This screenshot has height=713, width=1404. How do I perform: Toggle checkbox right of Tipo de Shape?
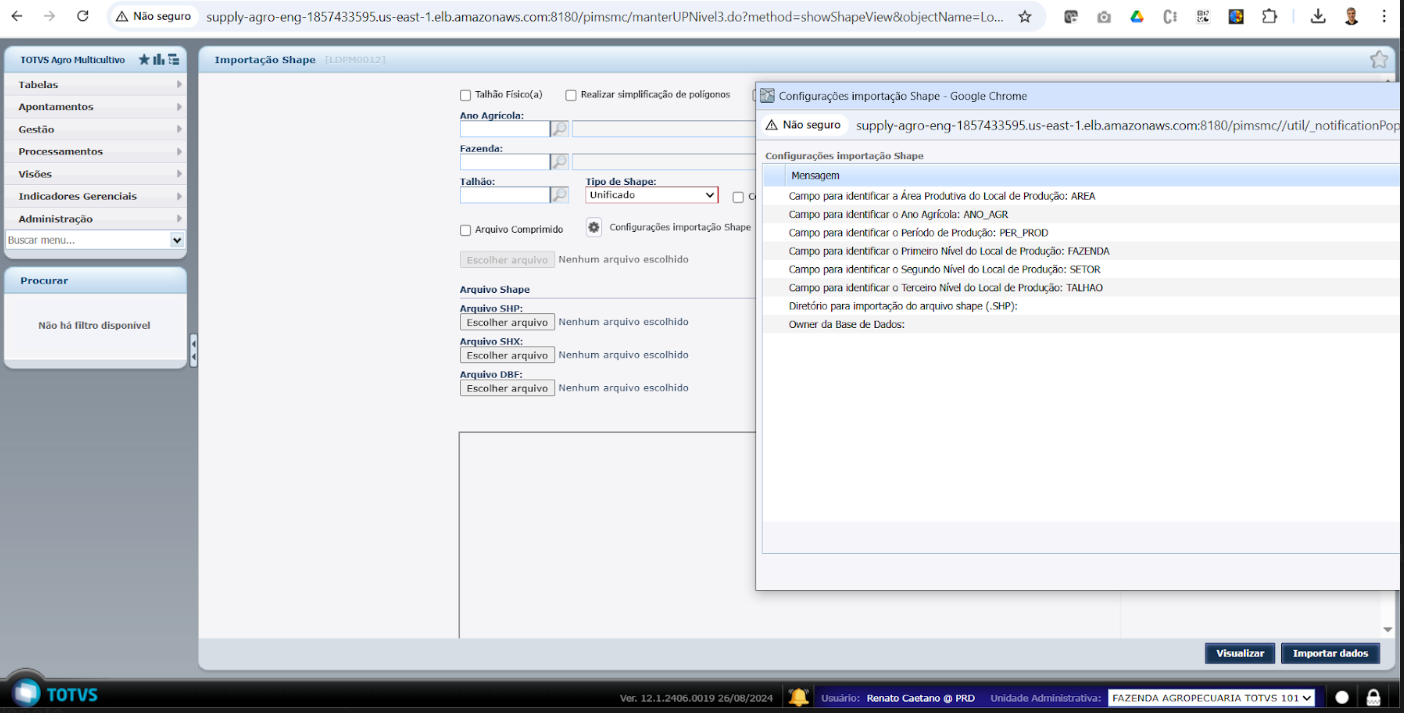(738, 197)
